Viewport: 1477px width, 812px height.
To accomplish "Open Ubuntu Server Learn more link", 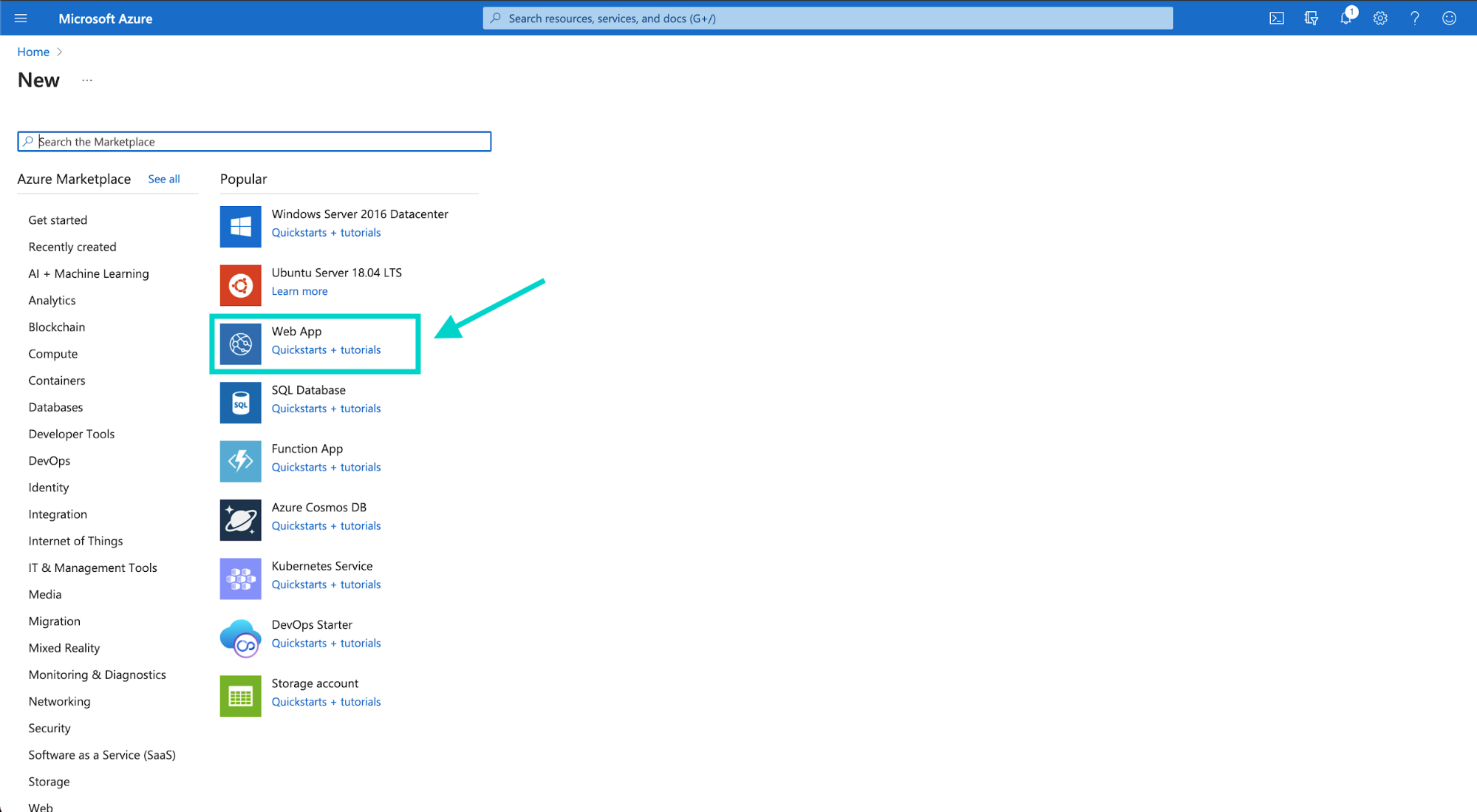I will coord(299,291).
